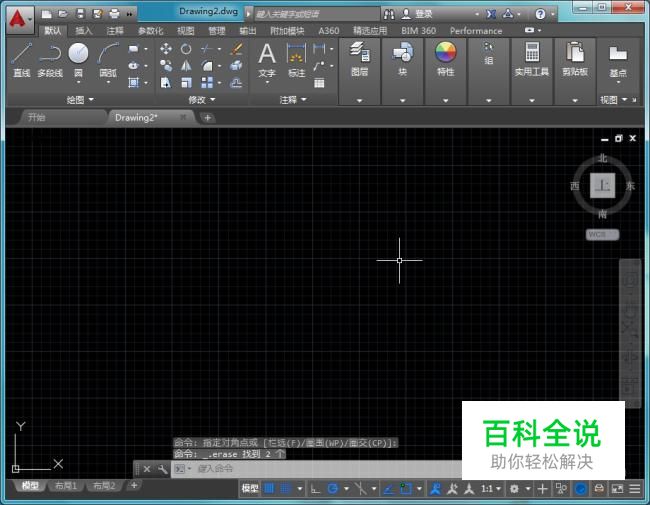Viewport: 650px width, 505px height.
Task: Open the Layer (图层) panel icon
Action: 359,54
